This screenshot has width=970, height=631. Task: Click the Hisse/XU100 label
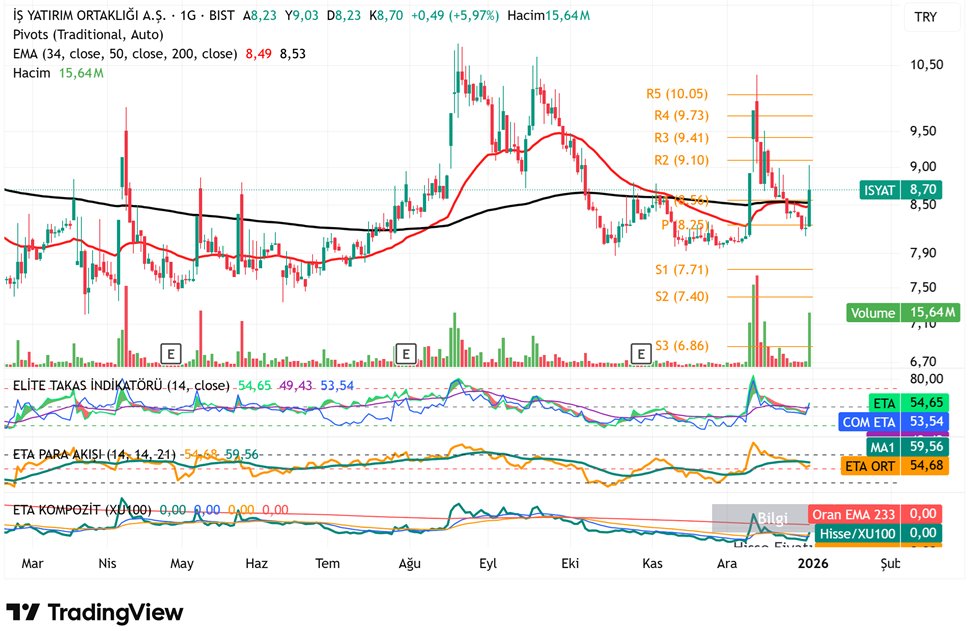click(878, 533)
